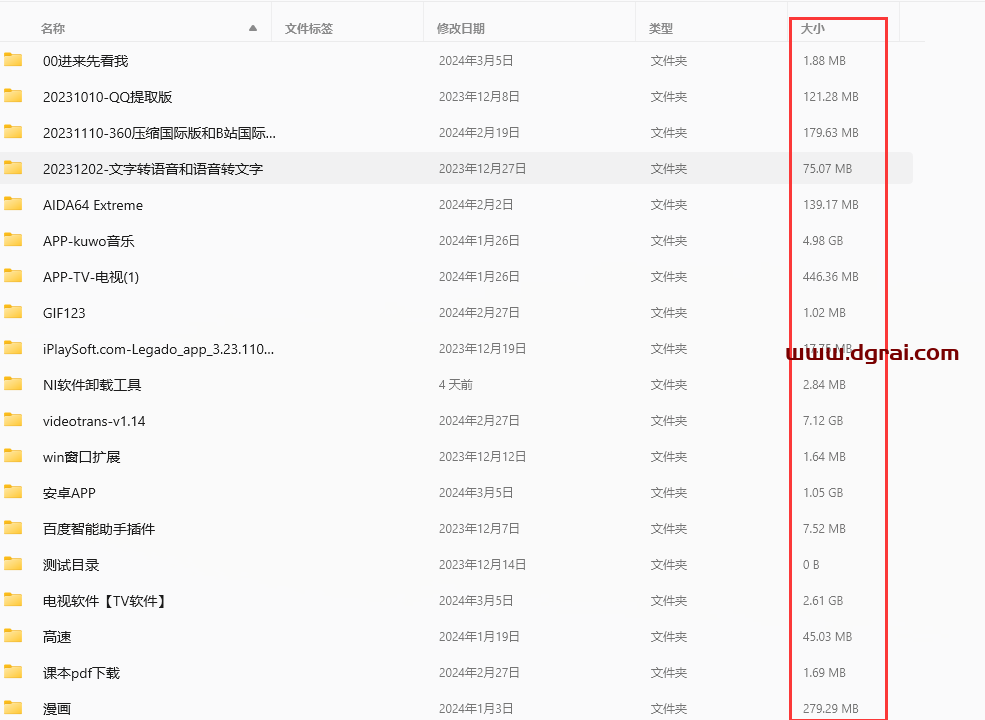Click folder icon for 电视软件【TV软件】
Screen dimensions: 985x720
tap(13, 600)
